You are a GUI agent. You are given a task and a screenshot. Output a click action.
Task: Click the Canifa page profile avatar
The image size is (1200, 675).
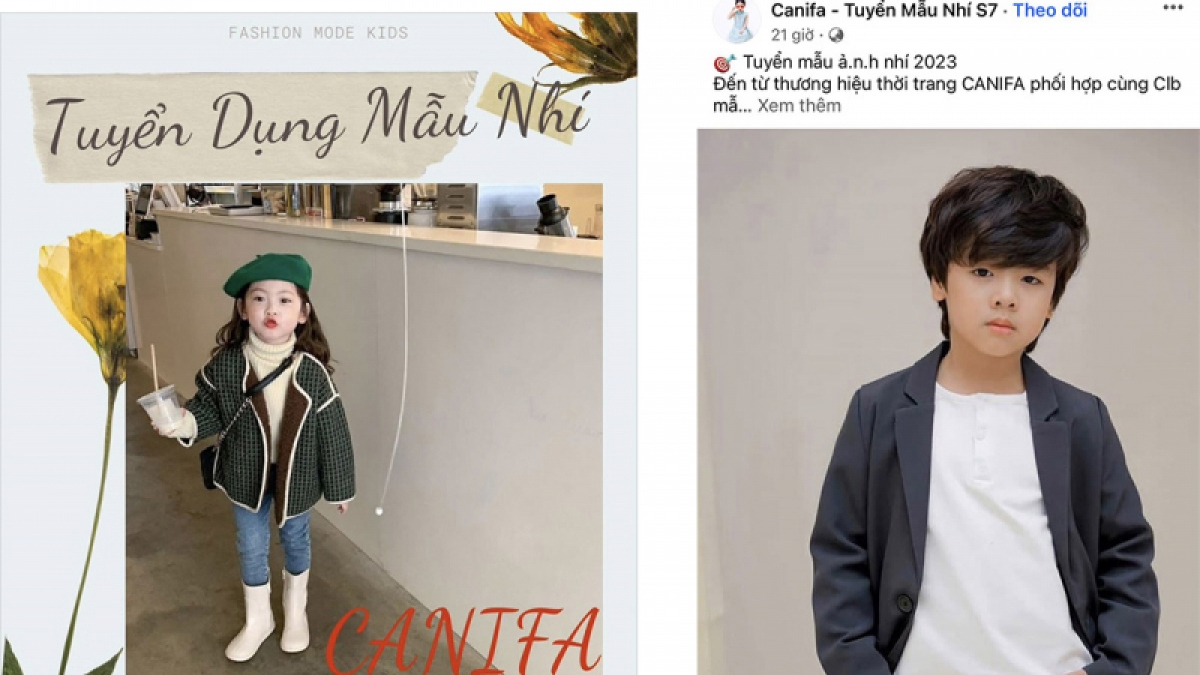pos(737,21)
